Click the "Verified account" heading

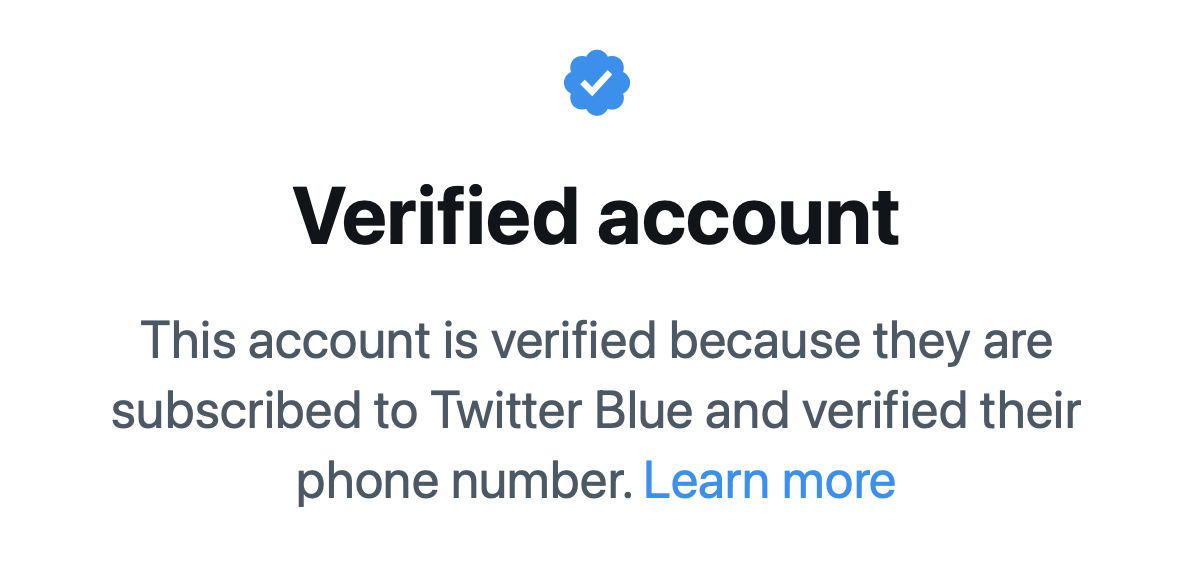pos(596,216)
